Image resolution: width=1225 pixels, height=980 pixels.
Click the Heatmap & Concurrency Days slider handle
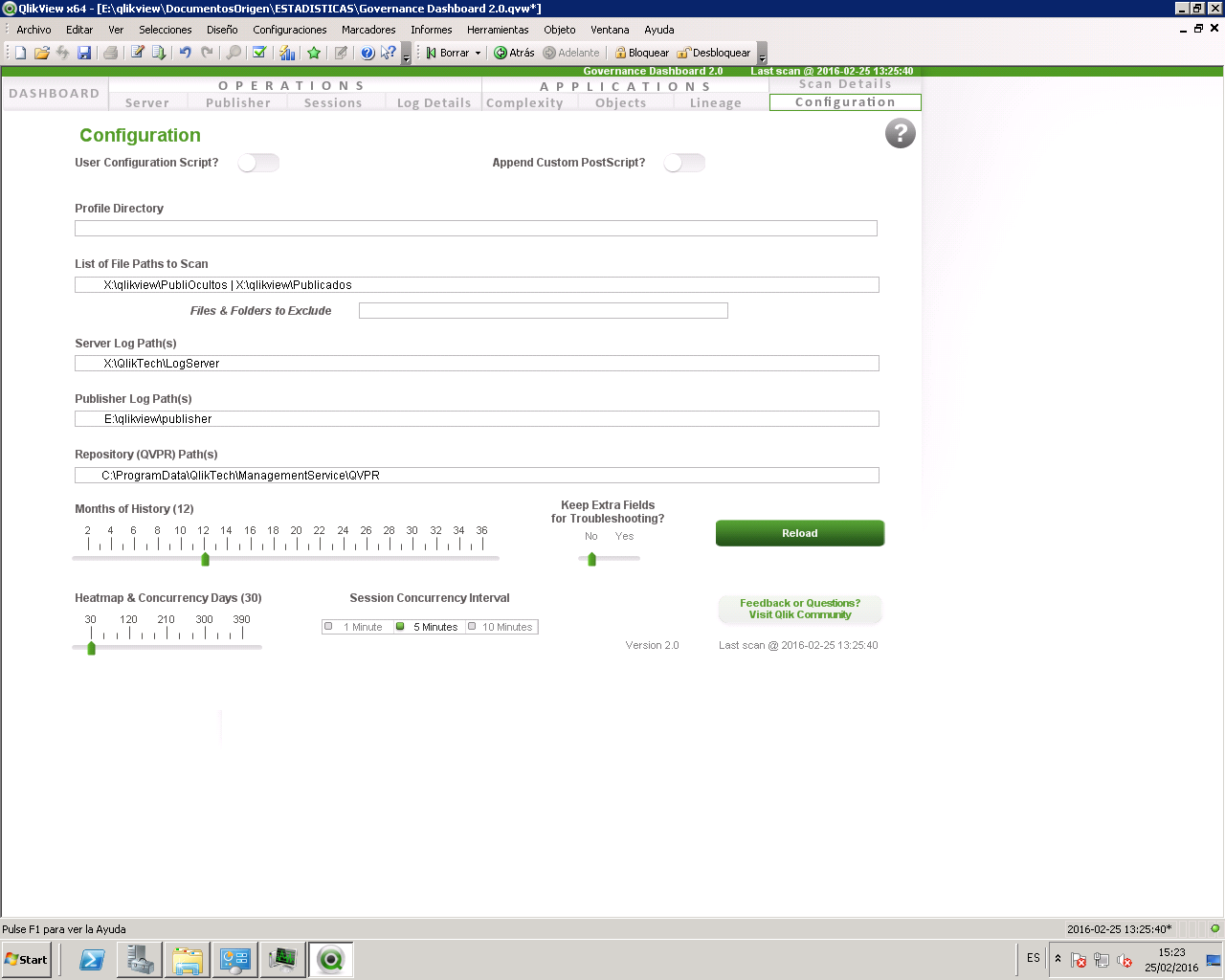(92, 648)
